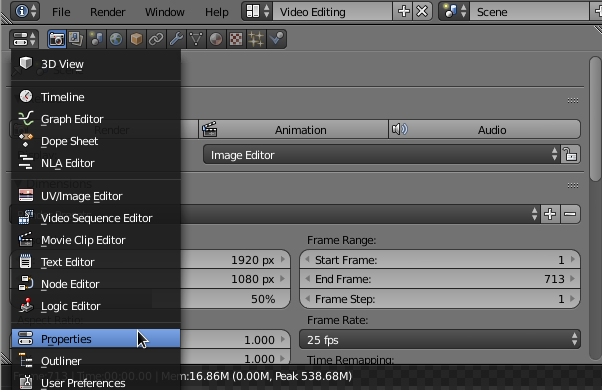Switch editor to NLA Editor
Viewport: 602px width, 390px height.
[x=96, y=163]
